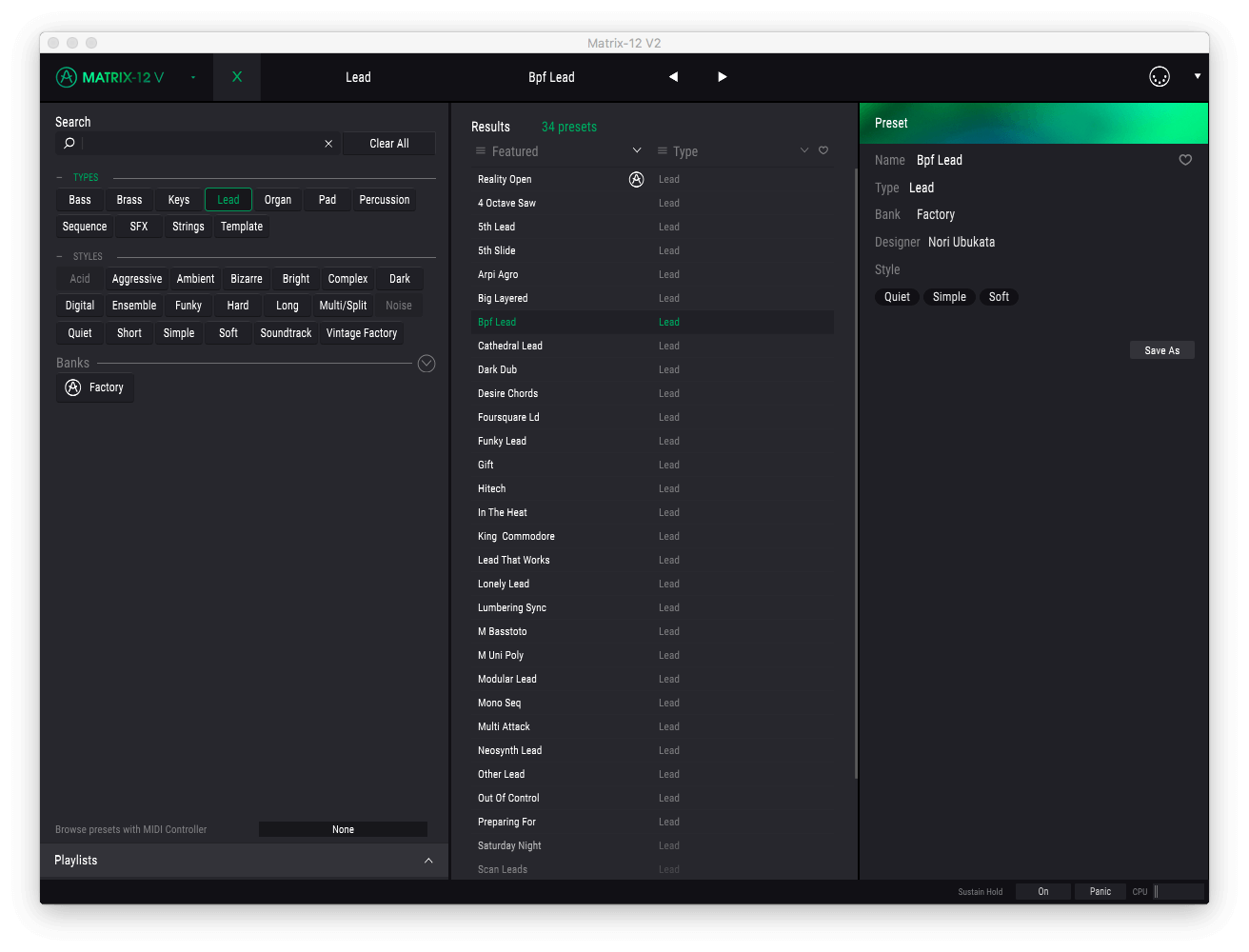Click the Arturia Matrix-12 V logo

(109, 77)
